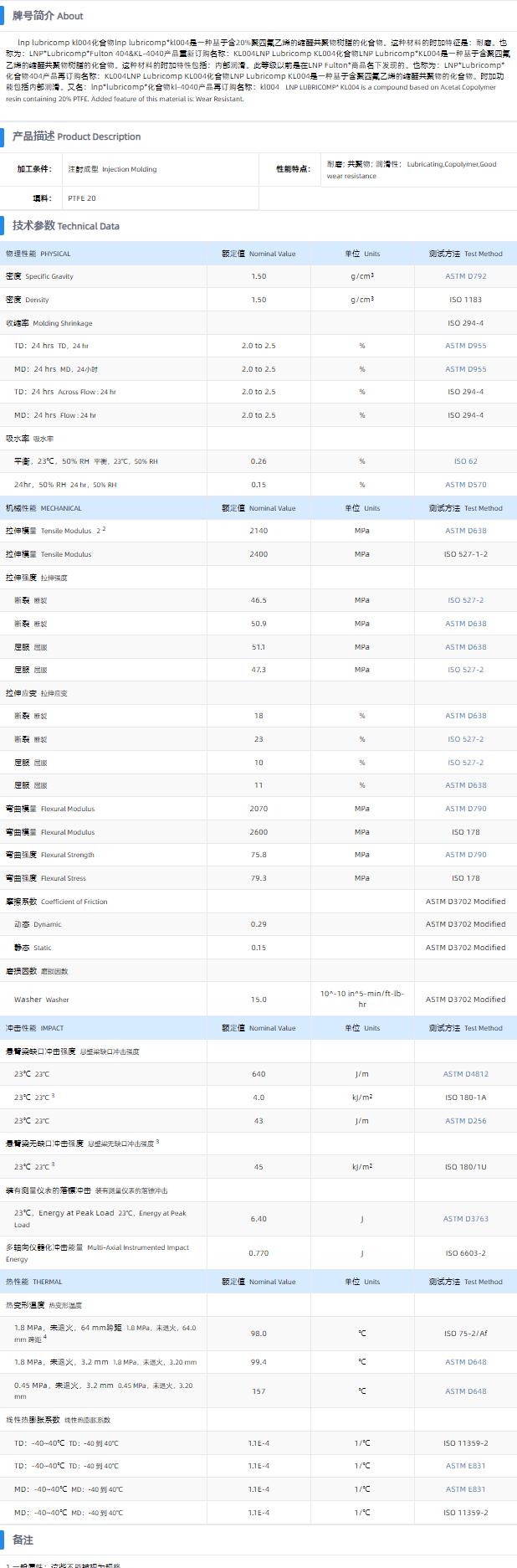Click the ASTM D256 test method link
This screenshot has width=517, height=1568.
tap(465, 1121)
